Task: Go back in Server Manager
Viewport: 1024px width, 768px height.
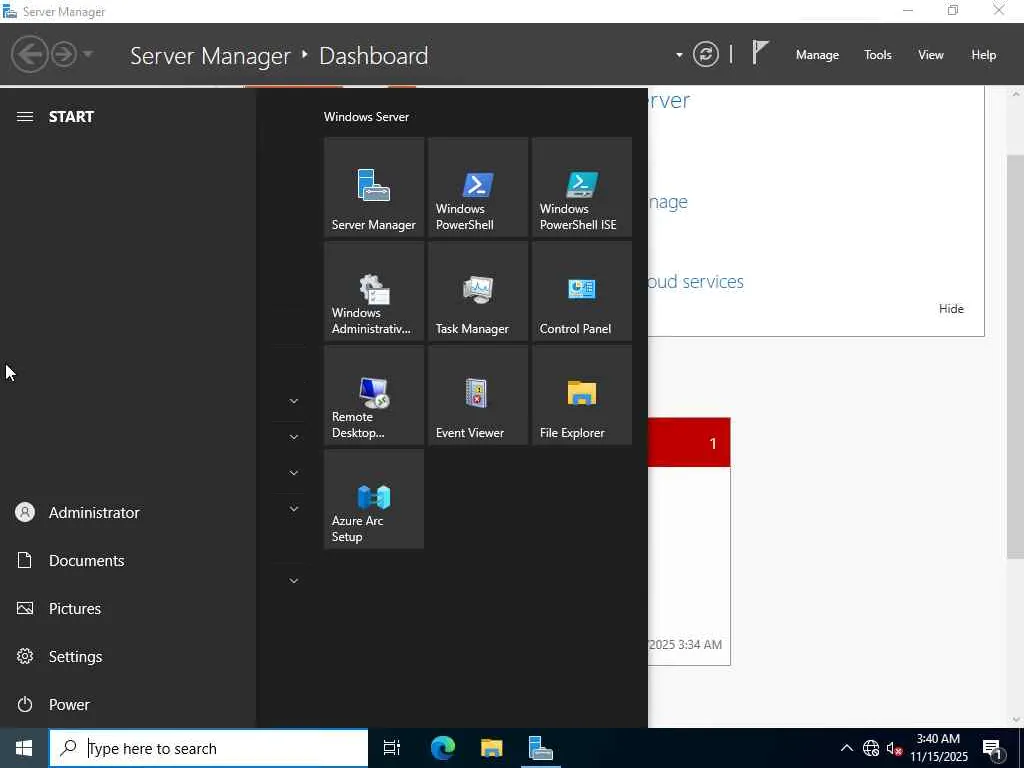Action: [x=29, y=54]
